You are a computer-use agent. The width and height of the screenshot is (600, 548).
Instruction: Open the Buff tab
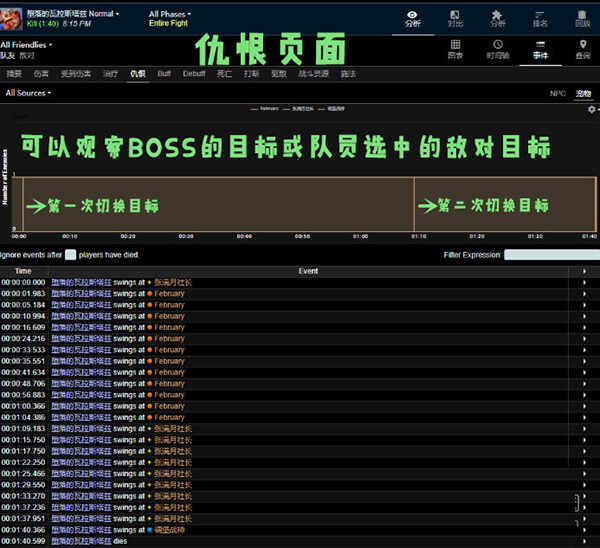164,74
